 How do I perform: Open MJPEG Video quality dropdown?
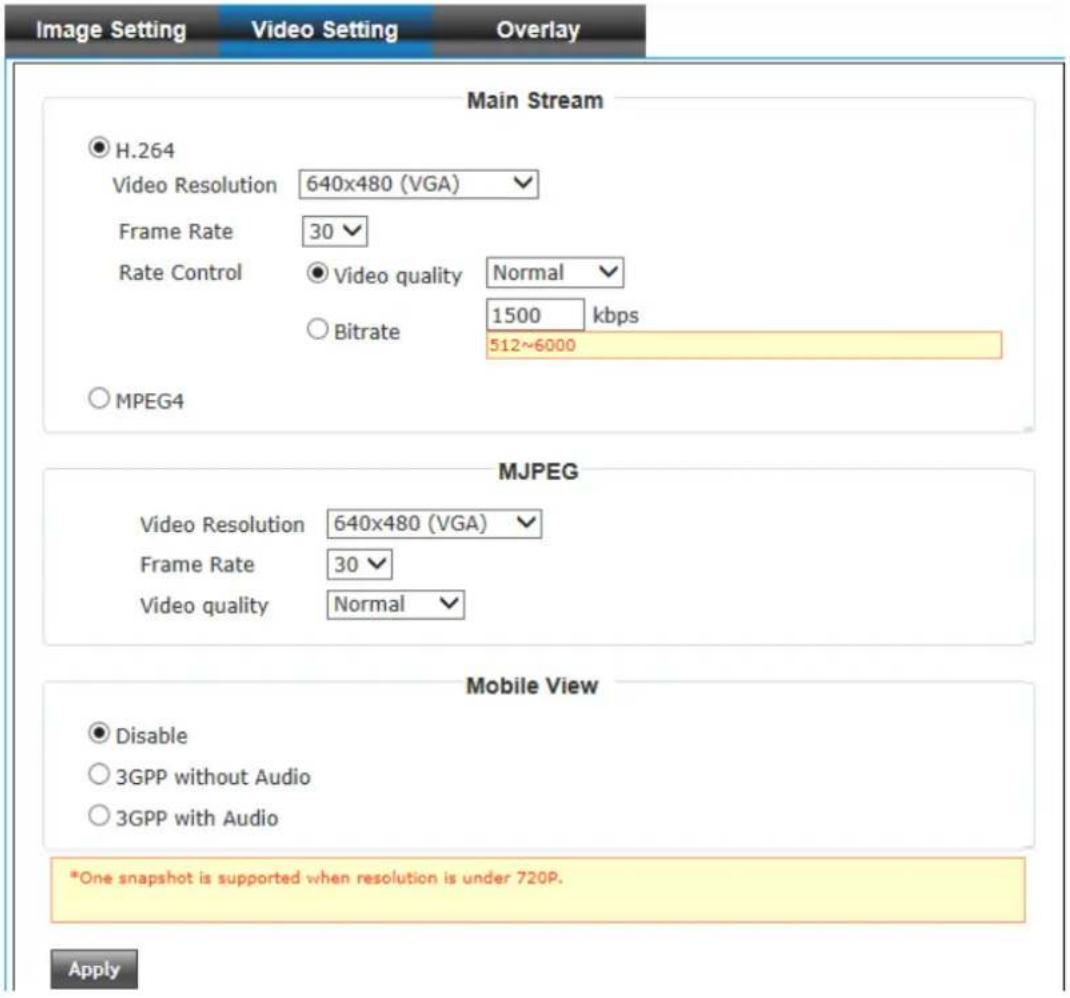(x=395, y=605)
